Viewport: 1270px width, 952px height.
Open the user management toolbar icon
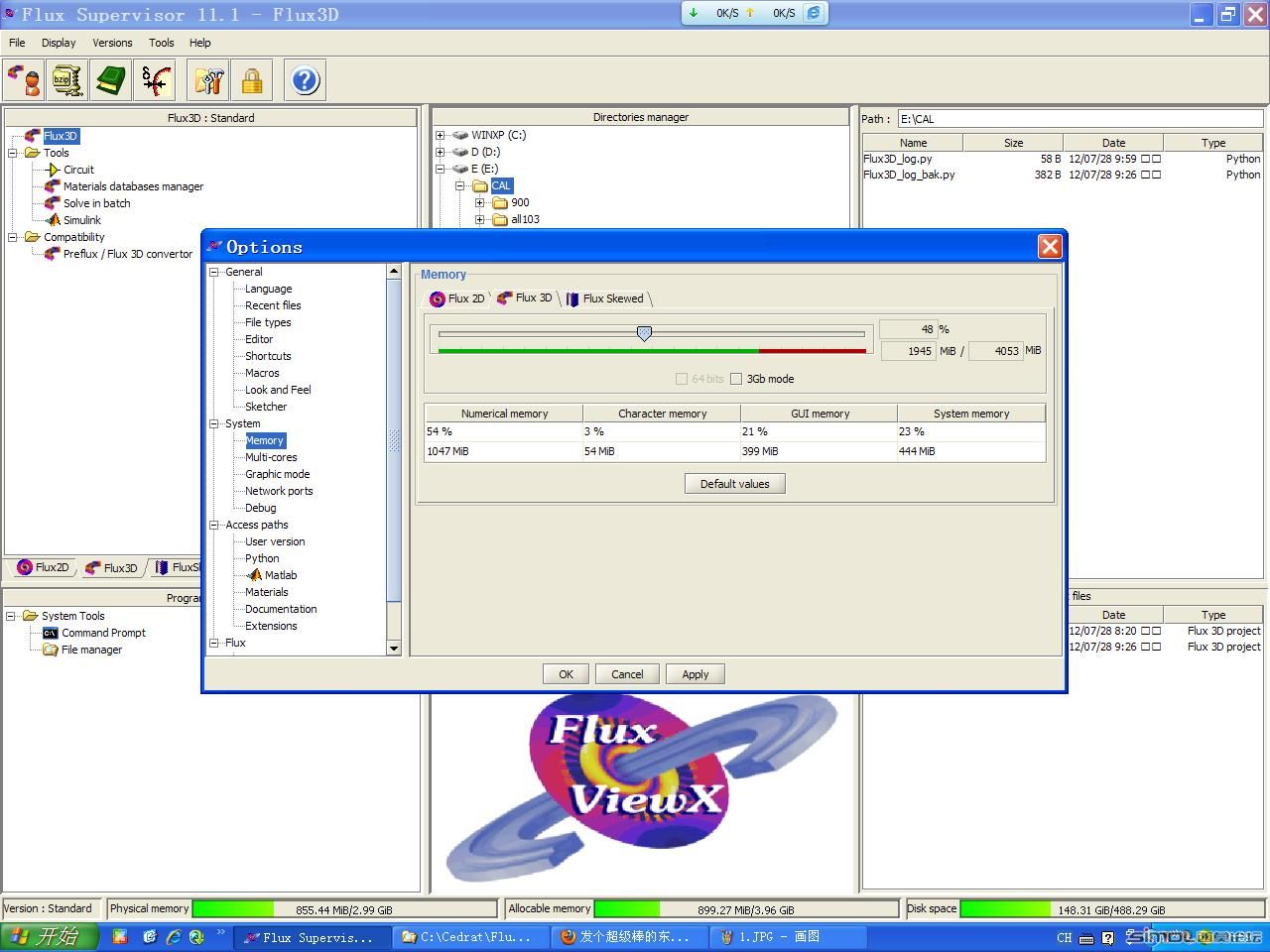[x=24, y=80]
